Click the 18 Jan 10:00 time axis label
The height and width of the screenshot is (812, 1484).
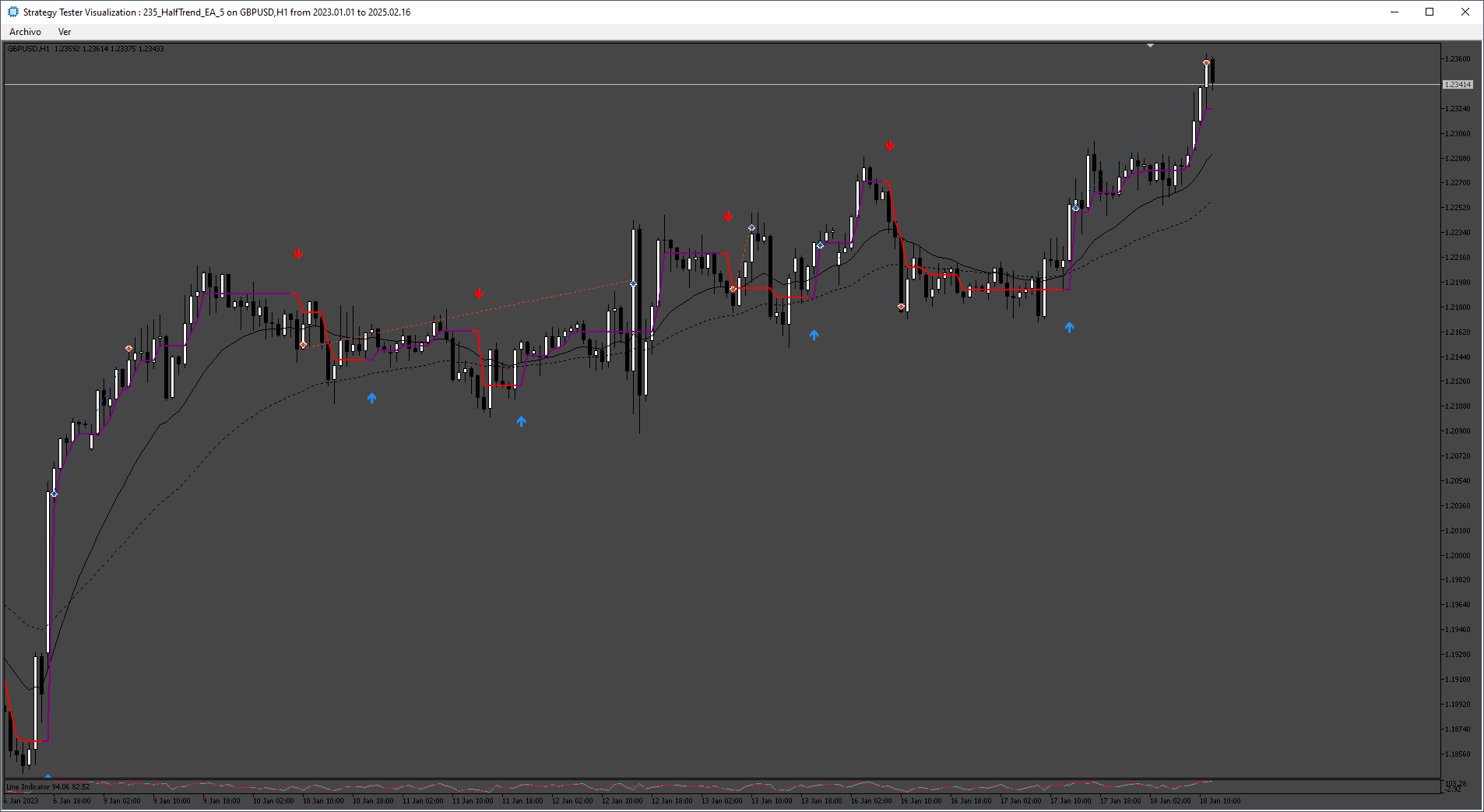[1220, 800]
